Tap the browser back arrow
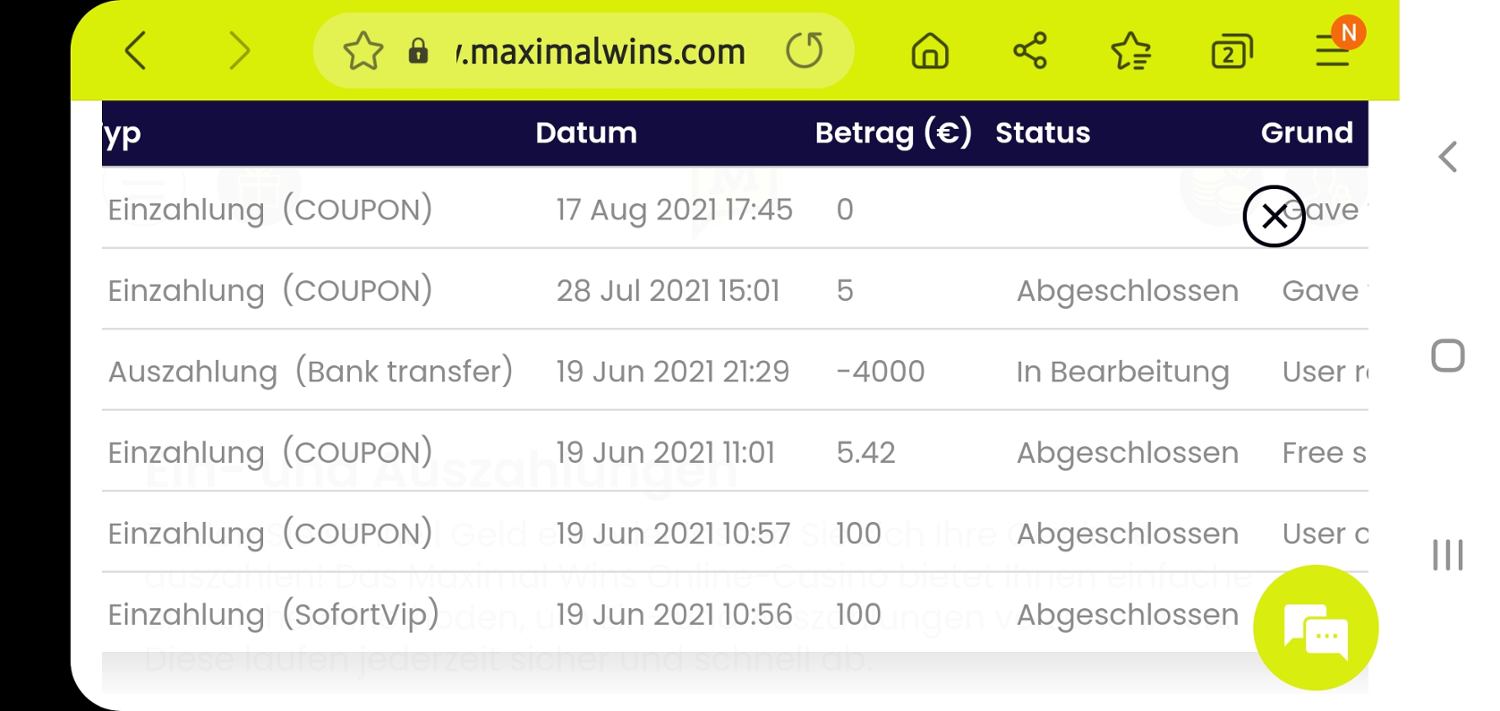The height and width of the screenshot is (711, 1500). 135,51
